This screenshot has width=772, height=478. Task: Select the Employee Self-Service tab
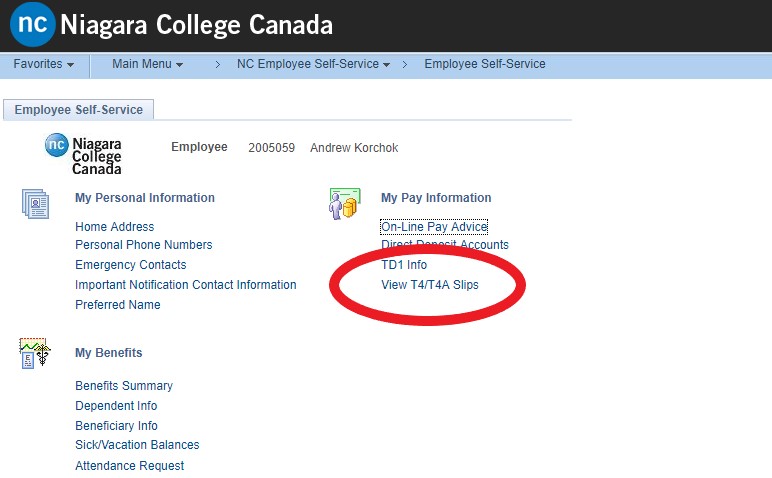(79, 110)
